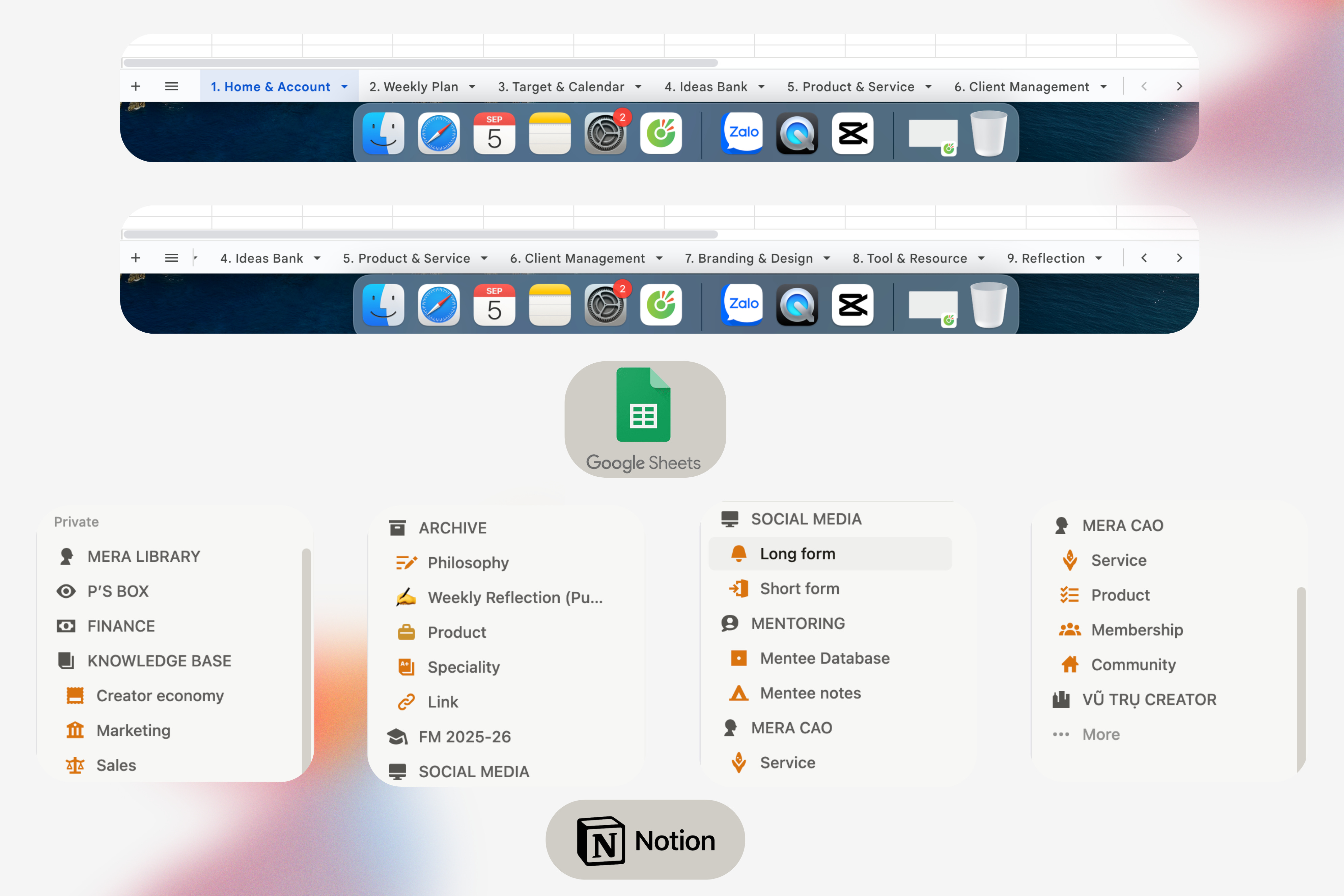Screen dimensions: 1344x896
Task: Click the graduation cap icon of FM 2025-26
Action: [397, 736]
